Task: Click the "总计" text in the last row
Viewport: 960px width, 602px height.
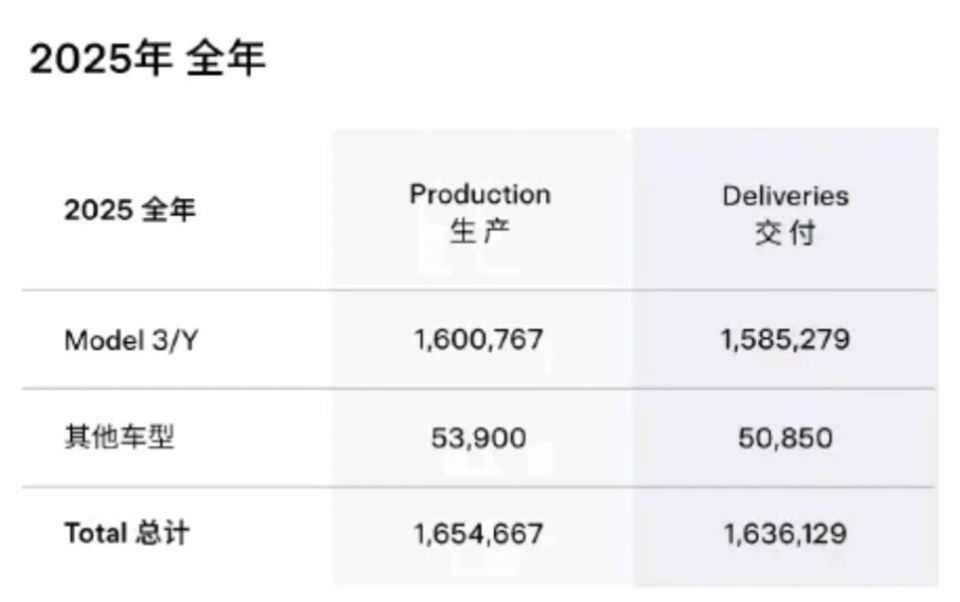Action: (160, 533)
